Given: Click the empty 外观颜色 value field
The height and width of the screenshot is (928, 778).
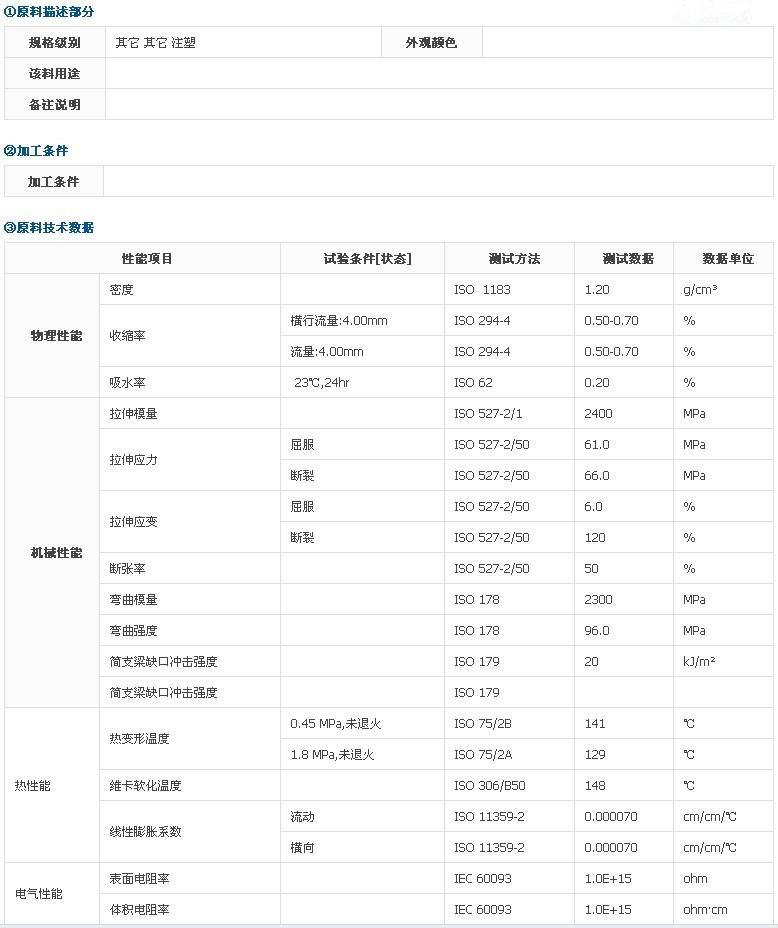Looking at the screenshot, I should [x=627, y=43].
